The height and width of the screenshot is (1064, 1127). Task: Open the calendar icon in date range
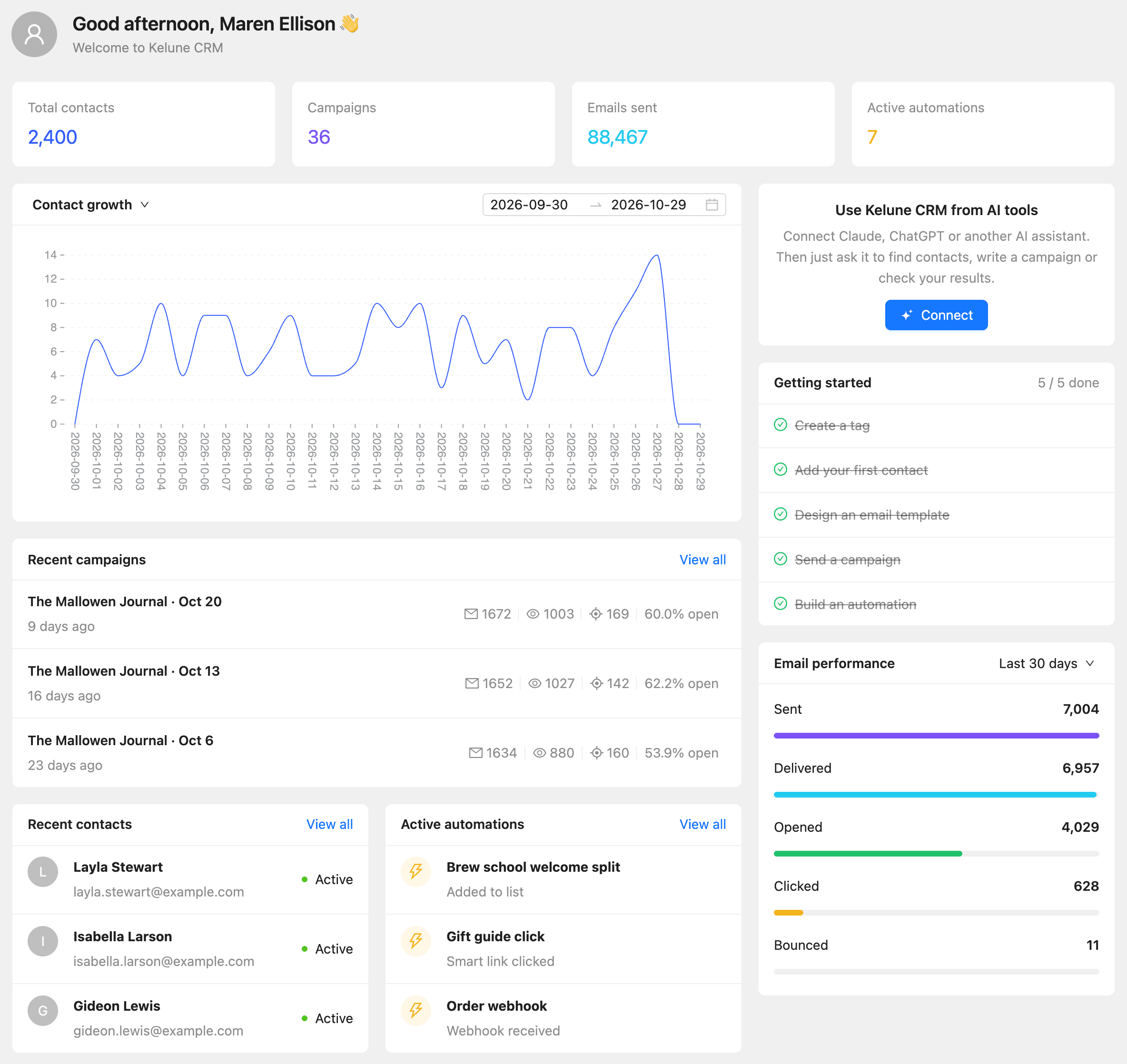click(711, 205)
